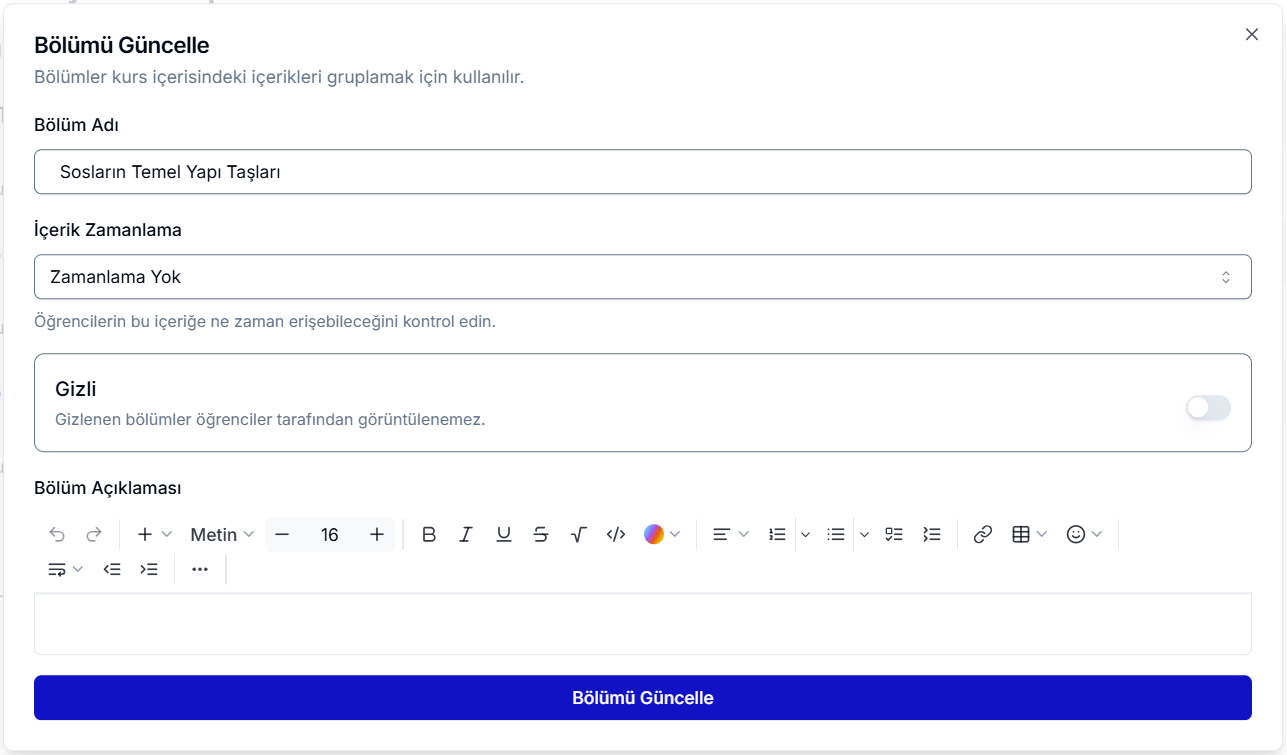This screenshot has width=1287, height=755.
Task: Click the Bölüm Adı label
Action: [x=77, y=125]
